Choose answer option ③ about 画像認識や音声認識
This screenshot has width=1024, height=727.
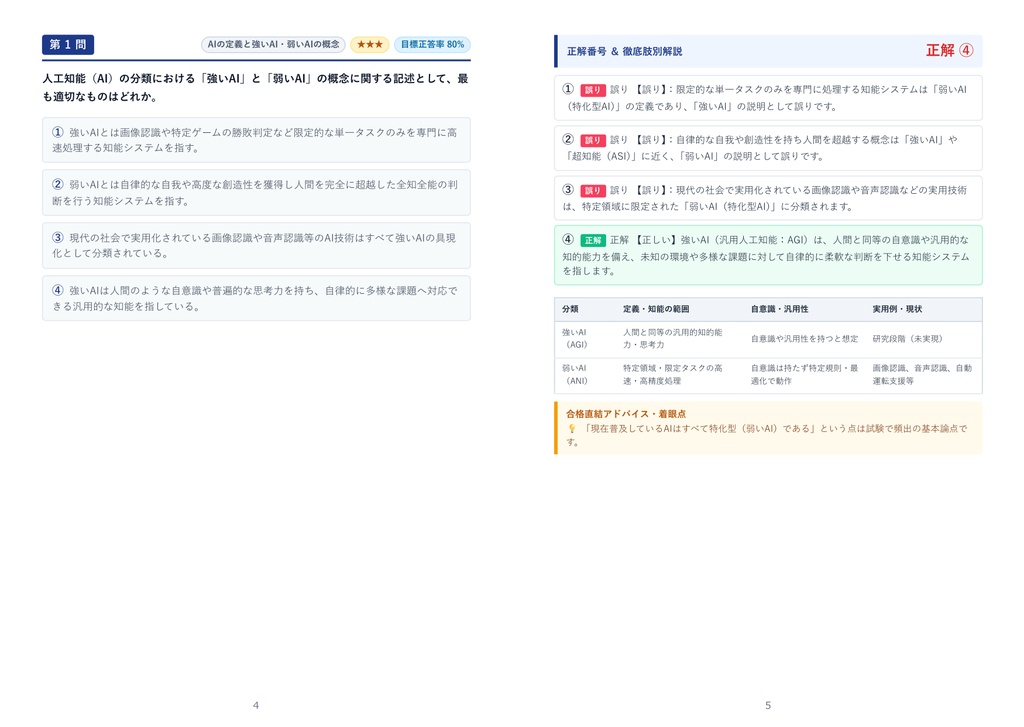click(x=256, y=246)
